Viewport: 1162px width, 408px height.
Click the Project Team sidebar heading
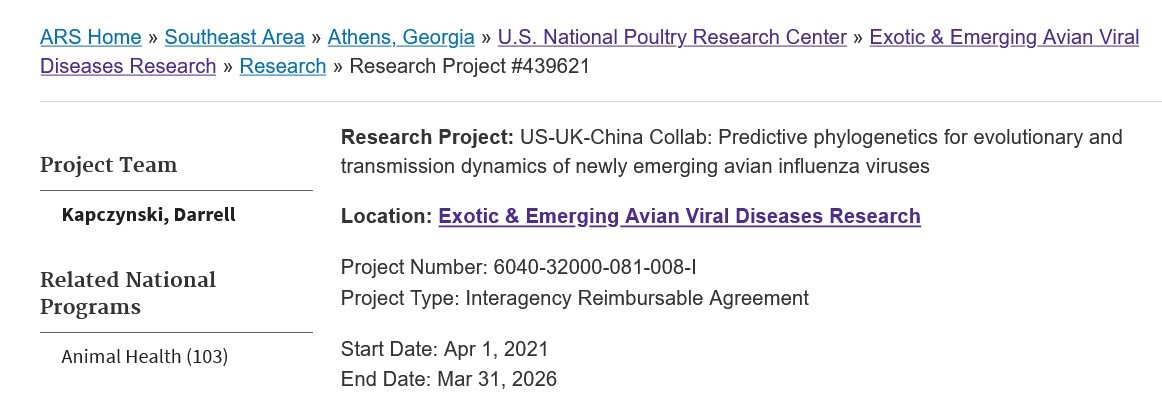click(x=108, y=164)
